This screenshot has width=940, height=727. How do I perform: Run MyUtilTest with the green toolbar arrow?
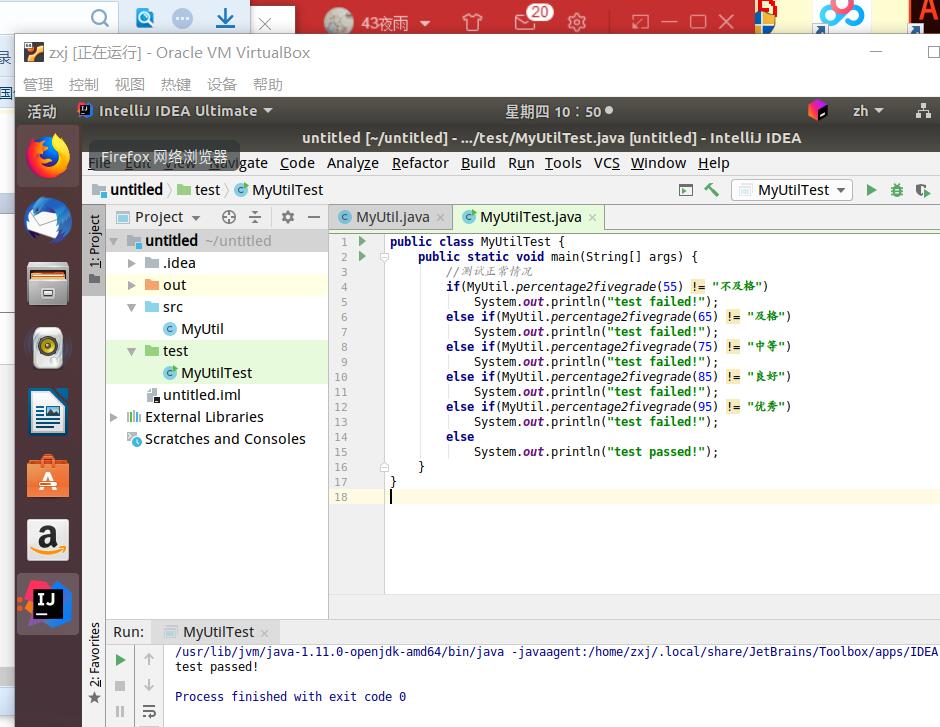(x=871, y=190)
